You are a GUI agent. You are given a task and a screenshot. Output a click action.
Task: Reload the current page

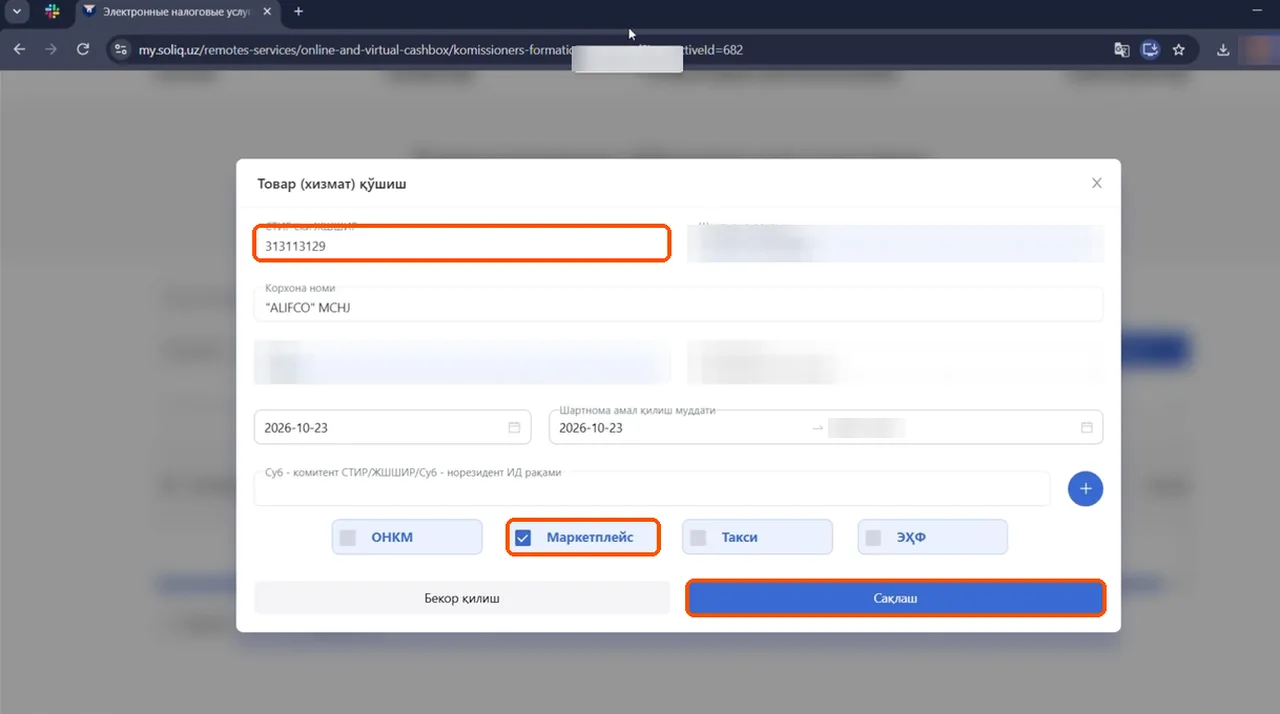(83, 49)
